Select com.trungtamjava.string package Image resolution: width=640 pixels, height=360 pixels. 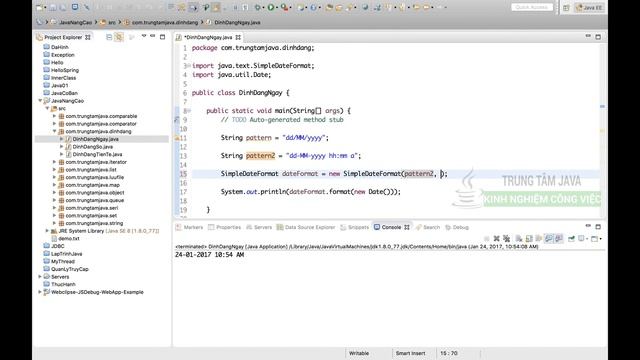pos(94,223)
